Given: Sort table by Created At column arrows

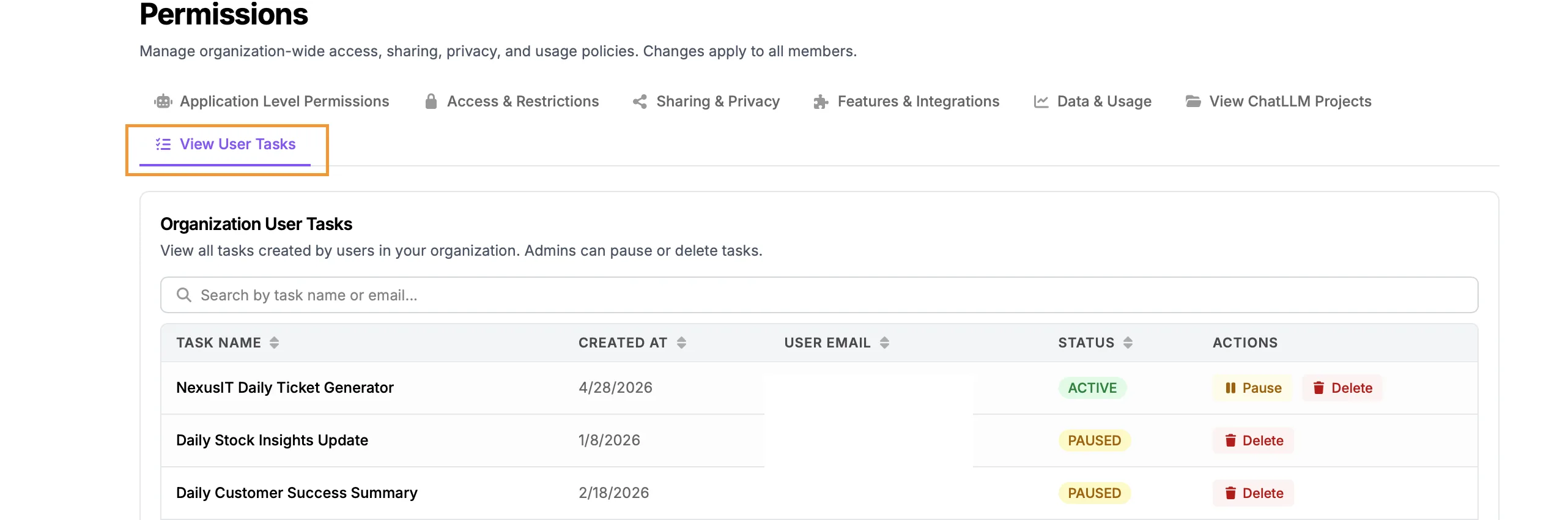Looking at the screenshot, I should 681,343.
